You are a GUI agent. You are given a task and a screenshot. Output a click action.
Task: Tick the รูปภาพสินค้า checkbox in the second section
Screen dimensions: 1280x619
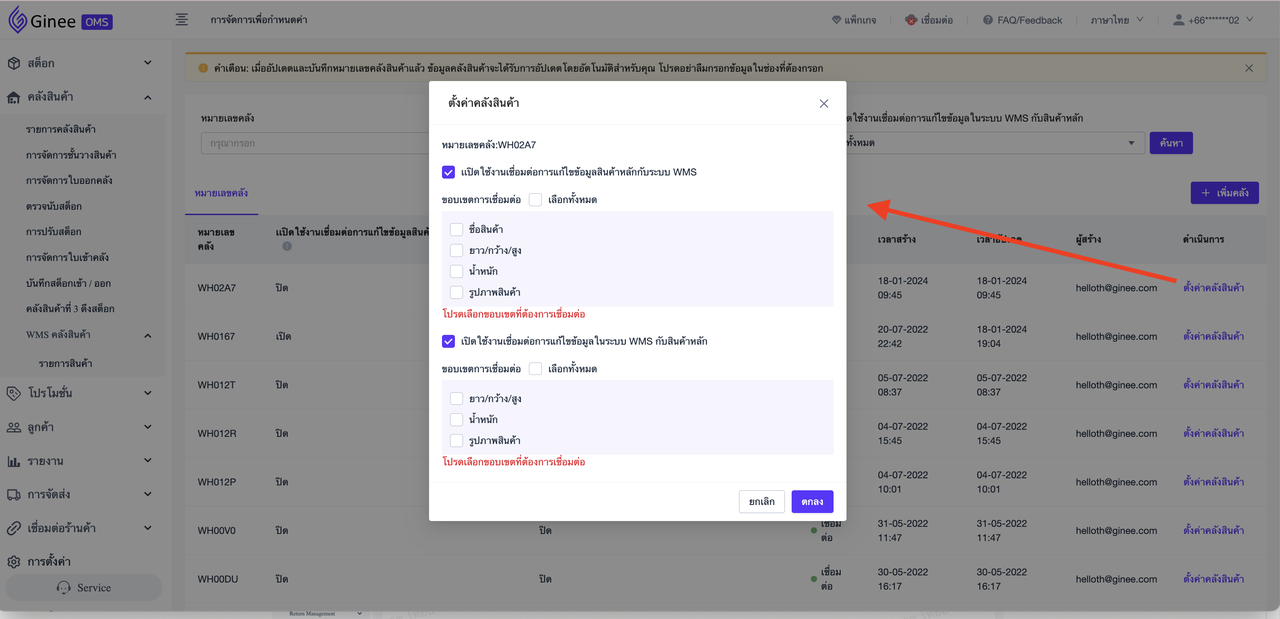point(456,441)
